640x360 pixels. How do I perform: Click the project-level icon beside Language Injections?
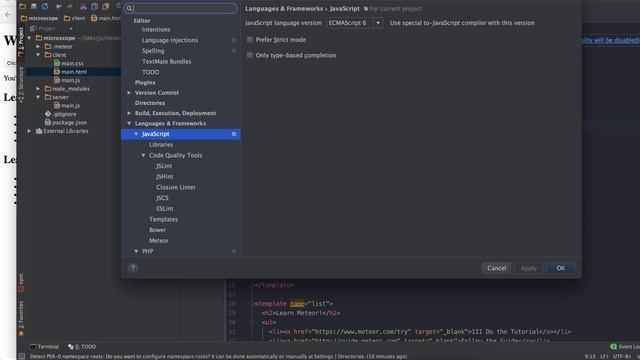[234, 40]
